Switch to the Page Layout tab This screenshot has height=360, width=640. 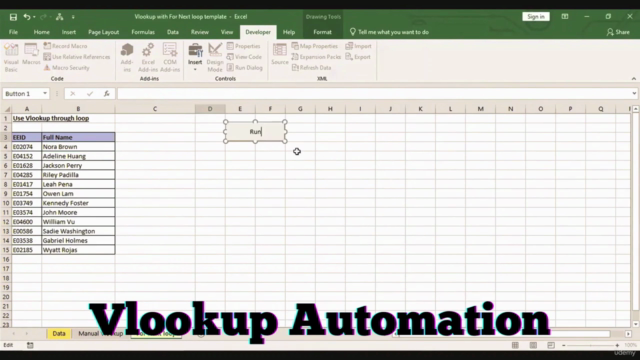104,32
